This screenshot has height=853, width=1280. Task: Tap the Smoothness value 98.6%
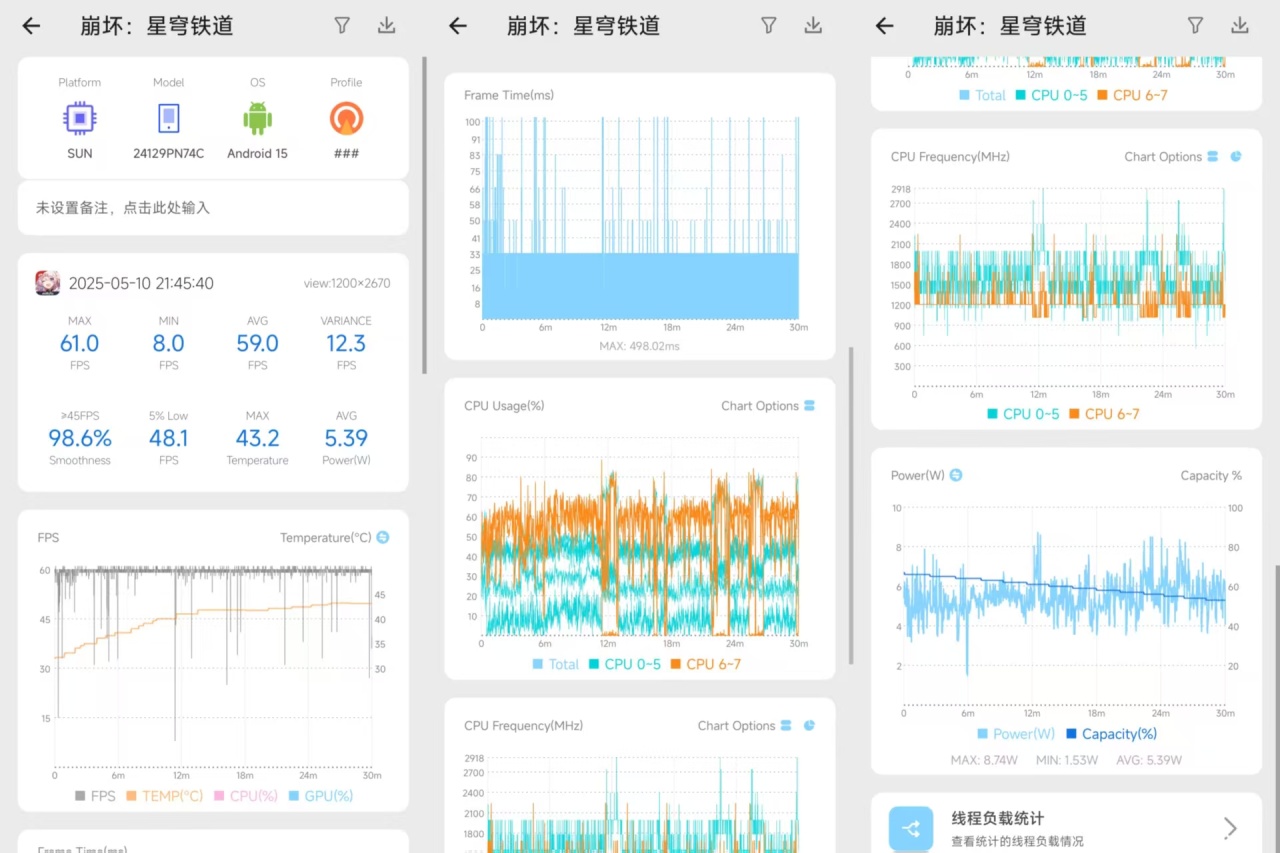[80, 439]
